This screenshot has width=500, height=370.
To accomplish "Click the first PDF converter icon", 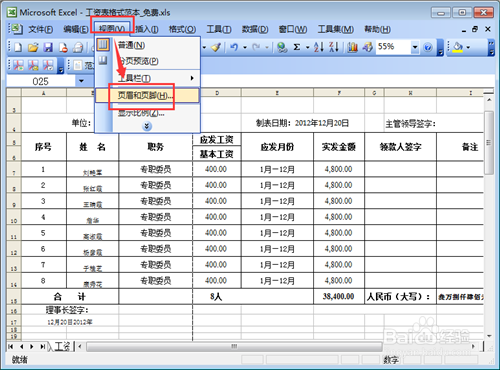I will point(18,65).
